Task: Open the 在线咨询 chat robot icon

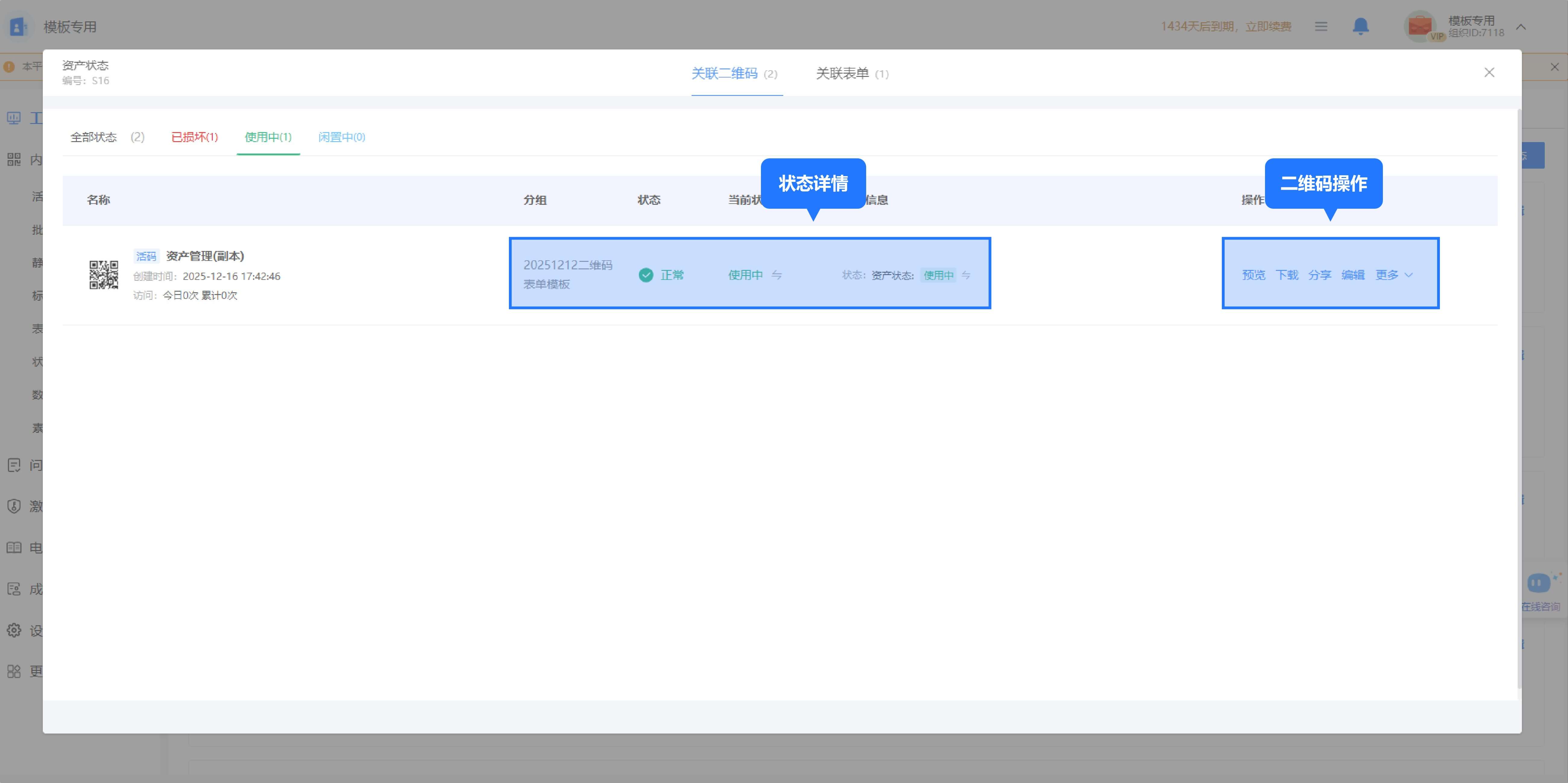Action: [x=1538, y=583]
